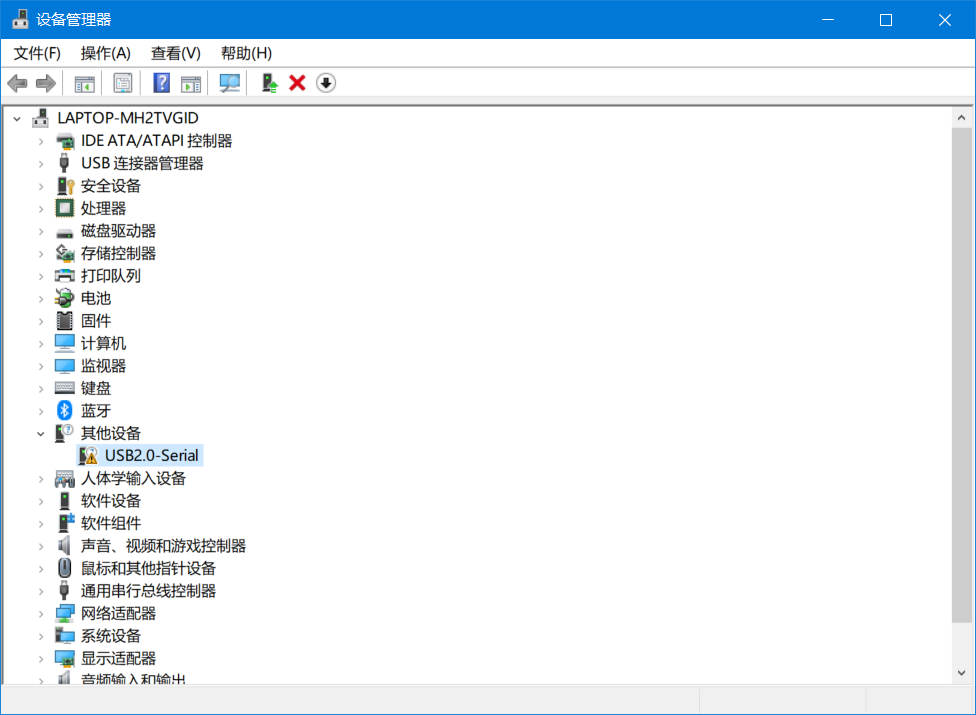Toggle the action pane toolbar icon
The image size is (976, 715).
tap(191, 83)
